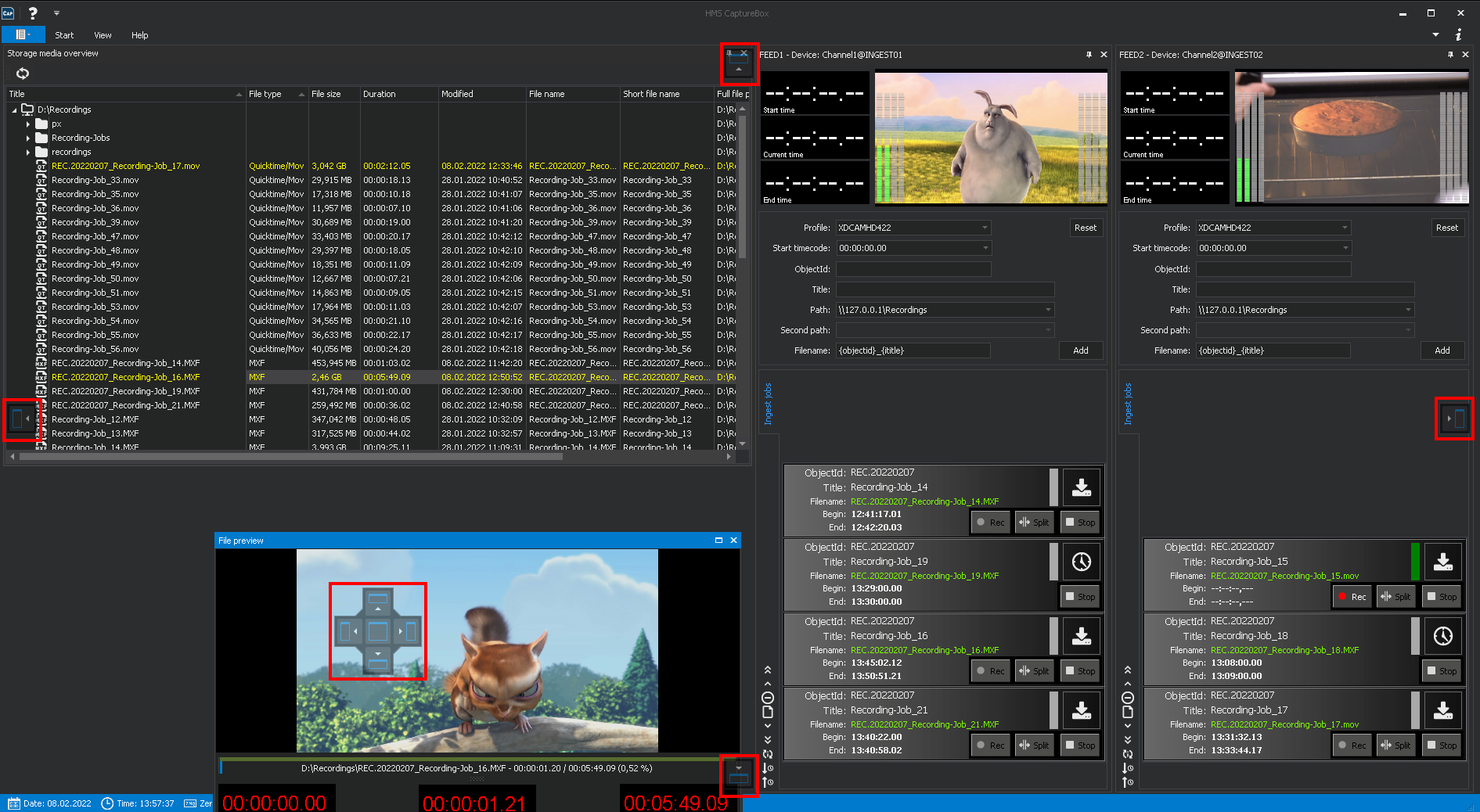This screenshot has width=1480, height=812.
Task: Open the quick access toolbar dropdown
Action: click(x=56, y=13)
